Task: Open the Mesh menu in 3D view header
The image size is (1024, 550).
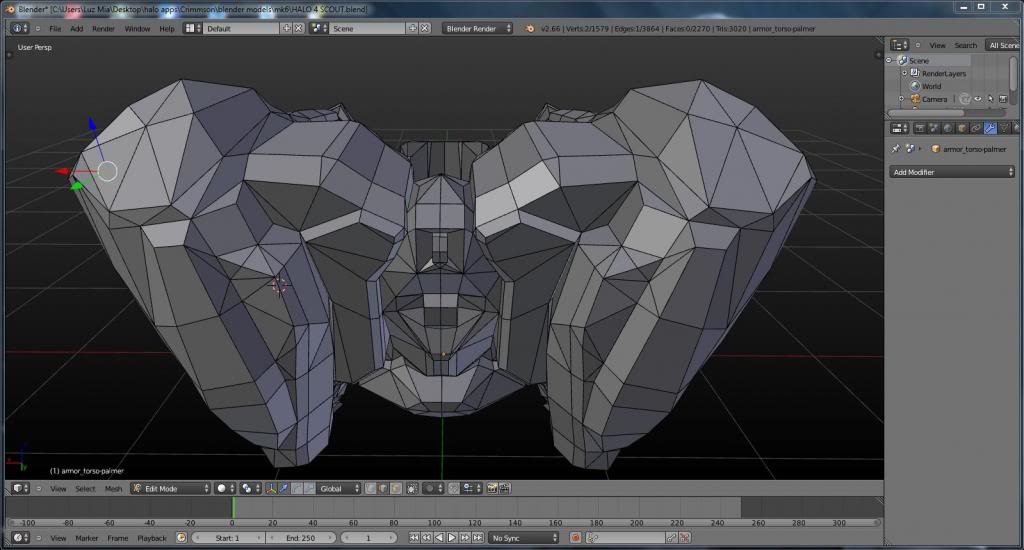Action: pos(113,489)
